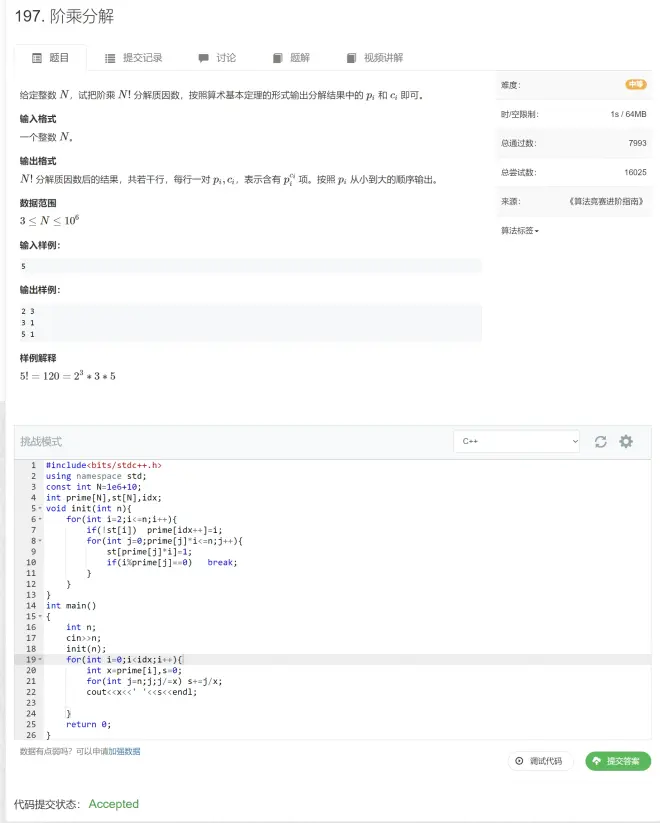
Task: Click the orange 中等 difficulty badge
Action: click(x=635, y=85)
